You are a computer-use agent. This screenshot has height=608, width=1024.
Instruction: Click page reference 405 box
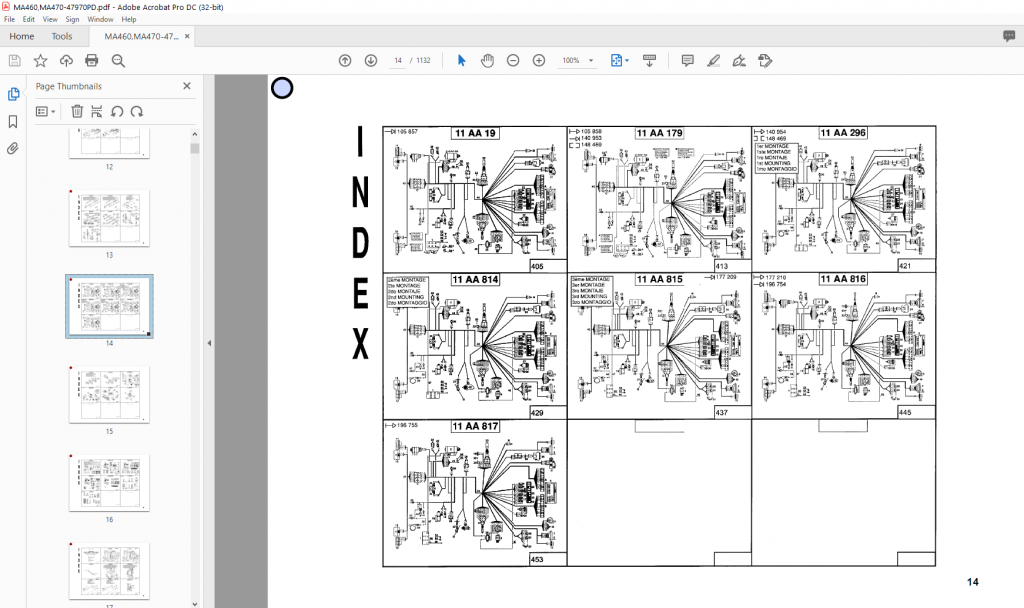tap(548, 266)
